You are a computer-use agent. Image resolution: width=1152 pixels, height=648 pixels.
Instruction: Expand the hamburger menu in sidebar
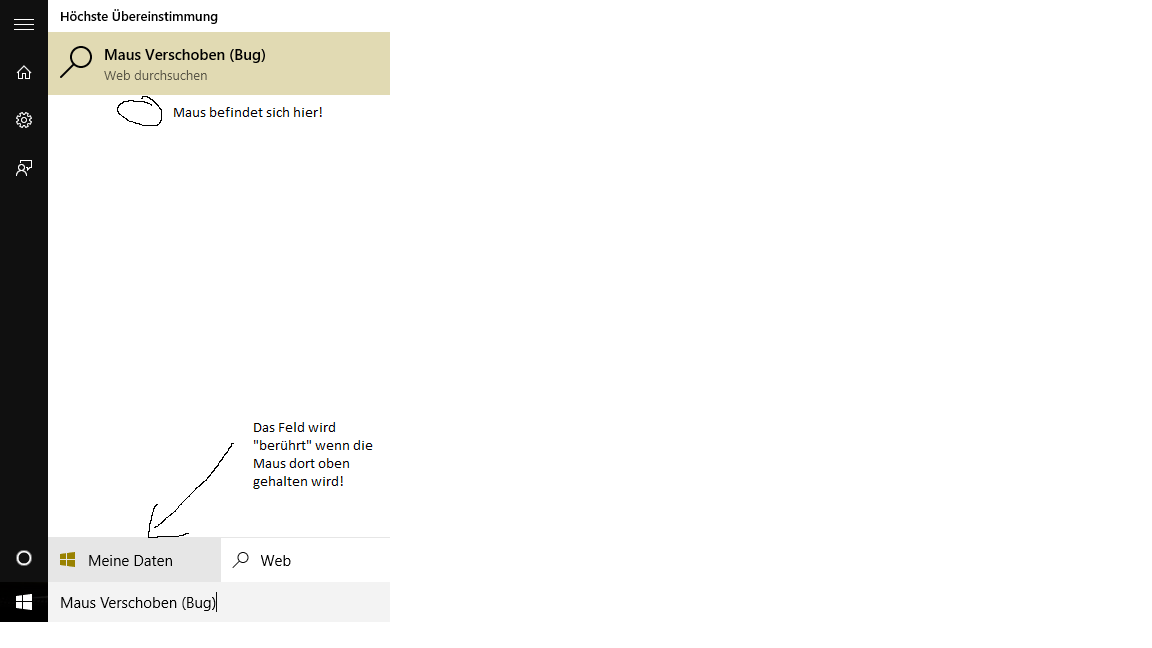[x=24, y=25]
